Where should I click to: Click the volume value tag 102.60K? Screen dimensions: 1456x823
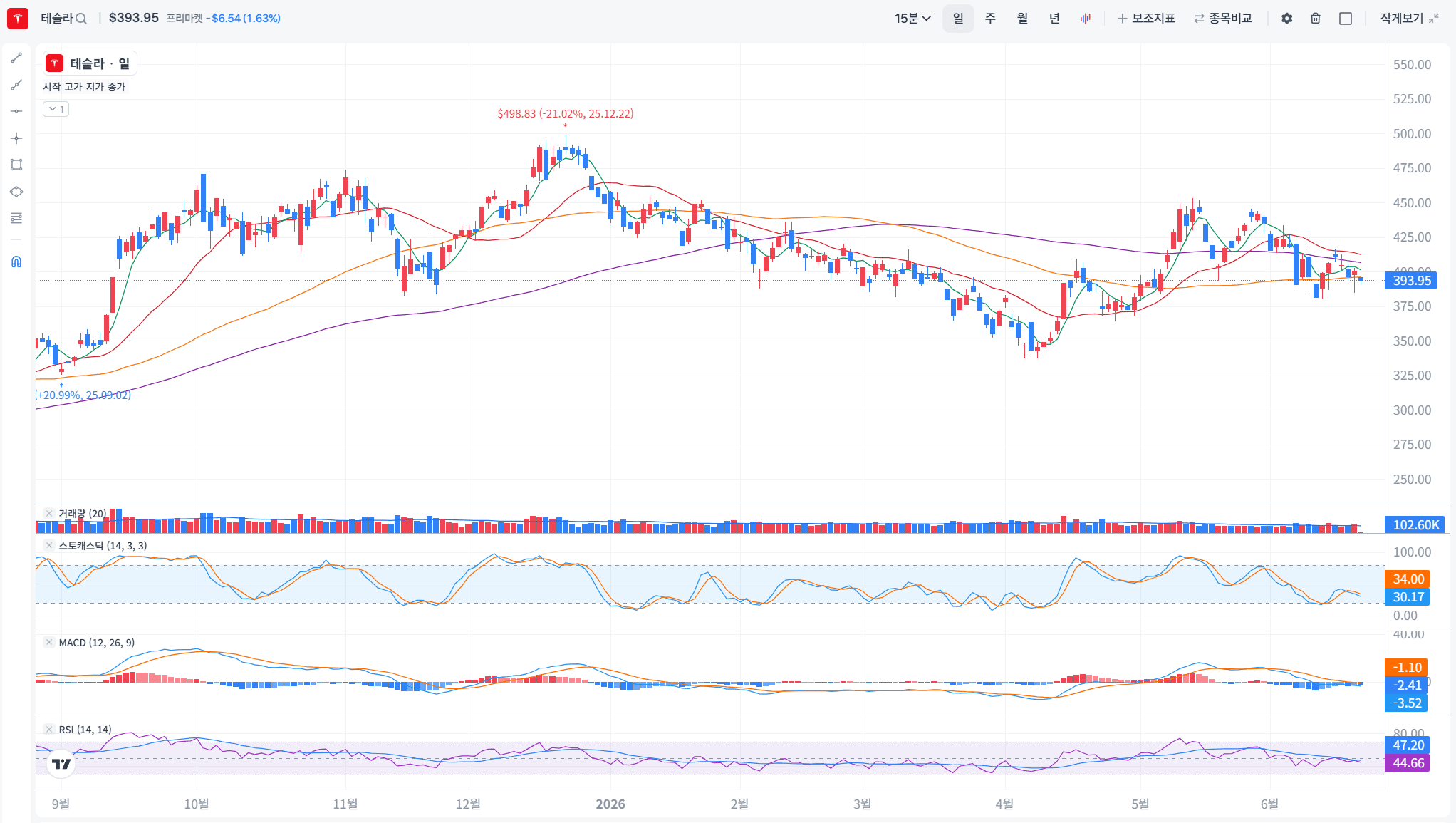pyautogui.click(x=1415, y=525)
